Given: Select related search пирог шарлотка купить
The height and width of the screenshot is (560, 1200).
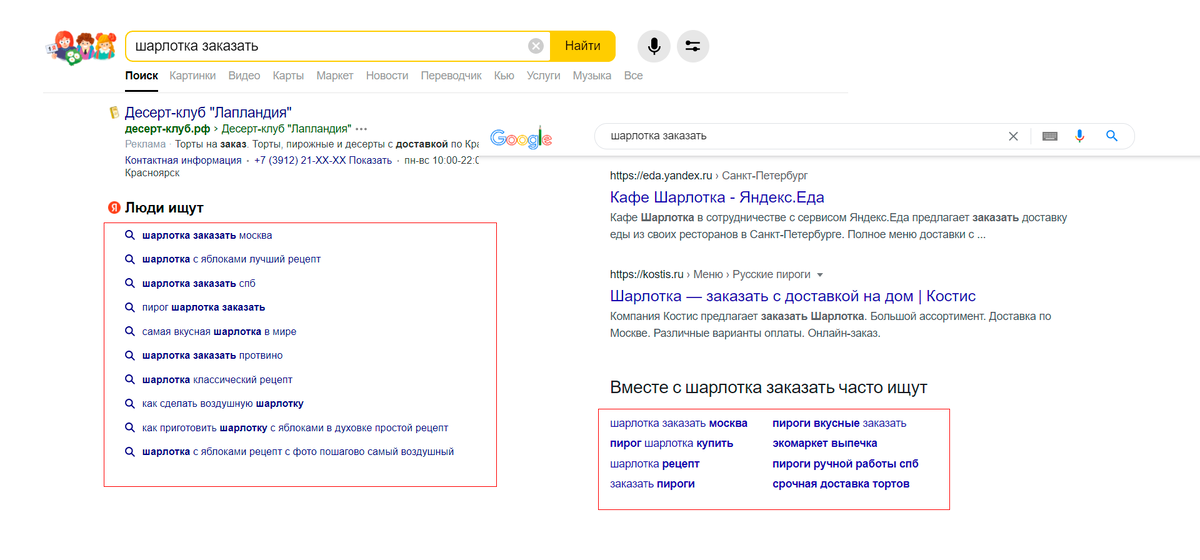Looking at the screenshot, I should click(x=672, y=443).
